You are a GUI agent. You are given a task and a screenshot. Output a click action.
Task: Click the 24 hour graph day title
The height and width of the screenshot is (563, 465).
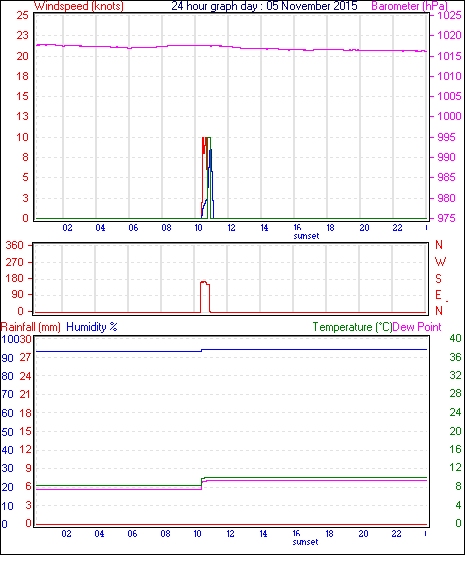(x=264, y=6)
